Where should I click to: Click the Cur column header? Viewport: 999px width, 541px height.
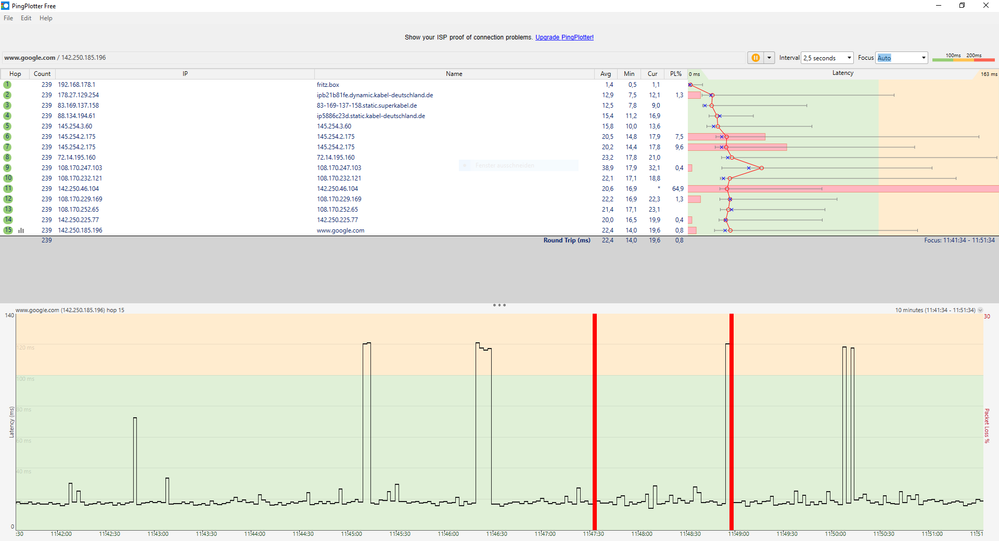click(x=652, y=74)
